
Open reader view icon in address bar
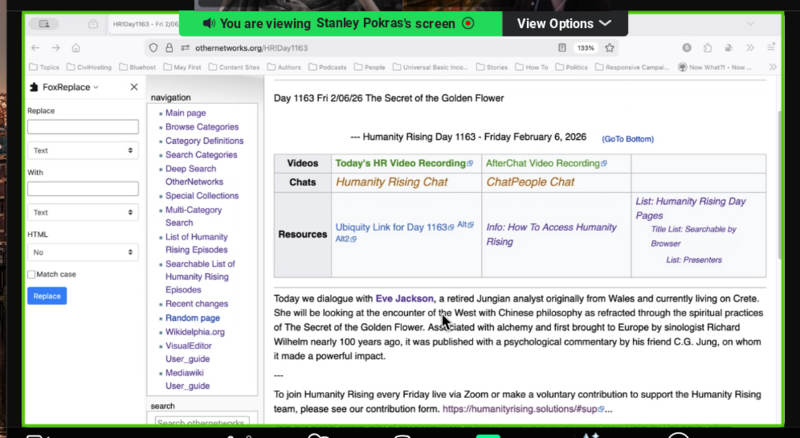562,48
